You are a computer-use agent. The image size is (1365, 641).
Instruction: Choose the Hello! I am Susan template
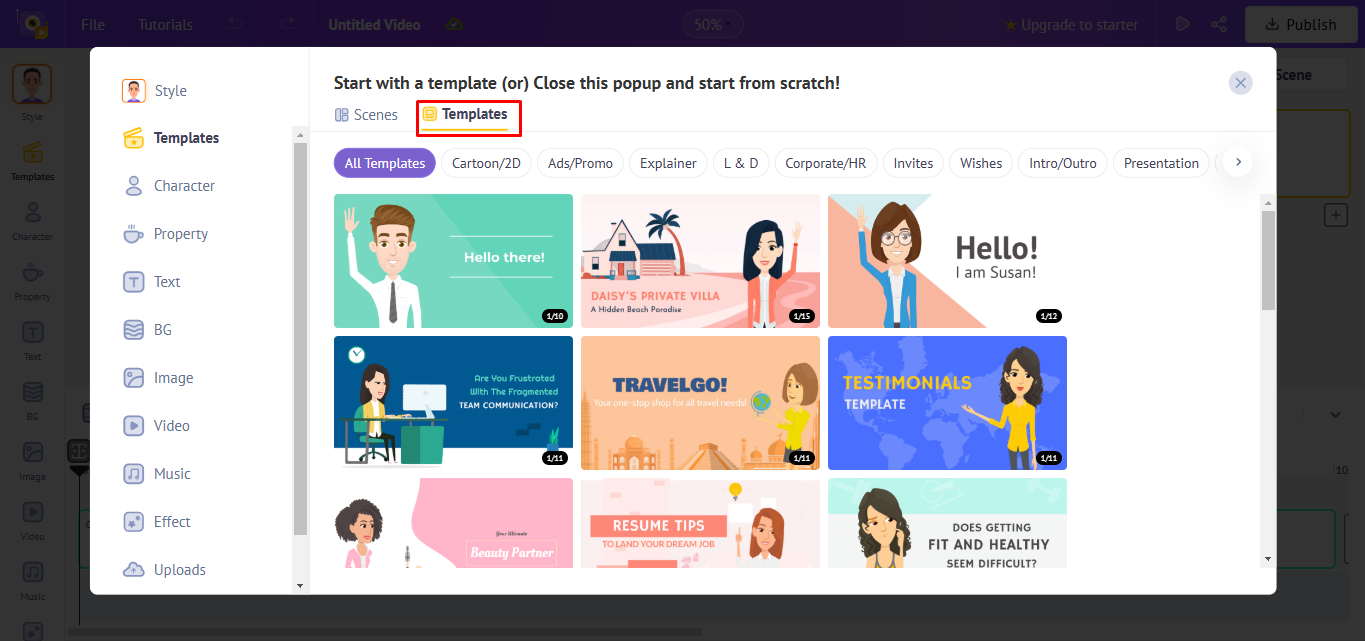click(x=947, y=261)
